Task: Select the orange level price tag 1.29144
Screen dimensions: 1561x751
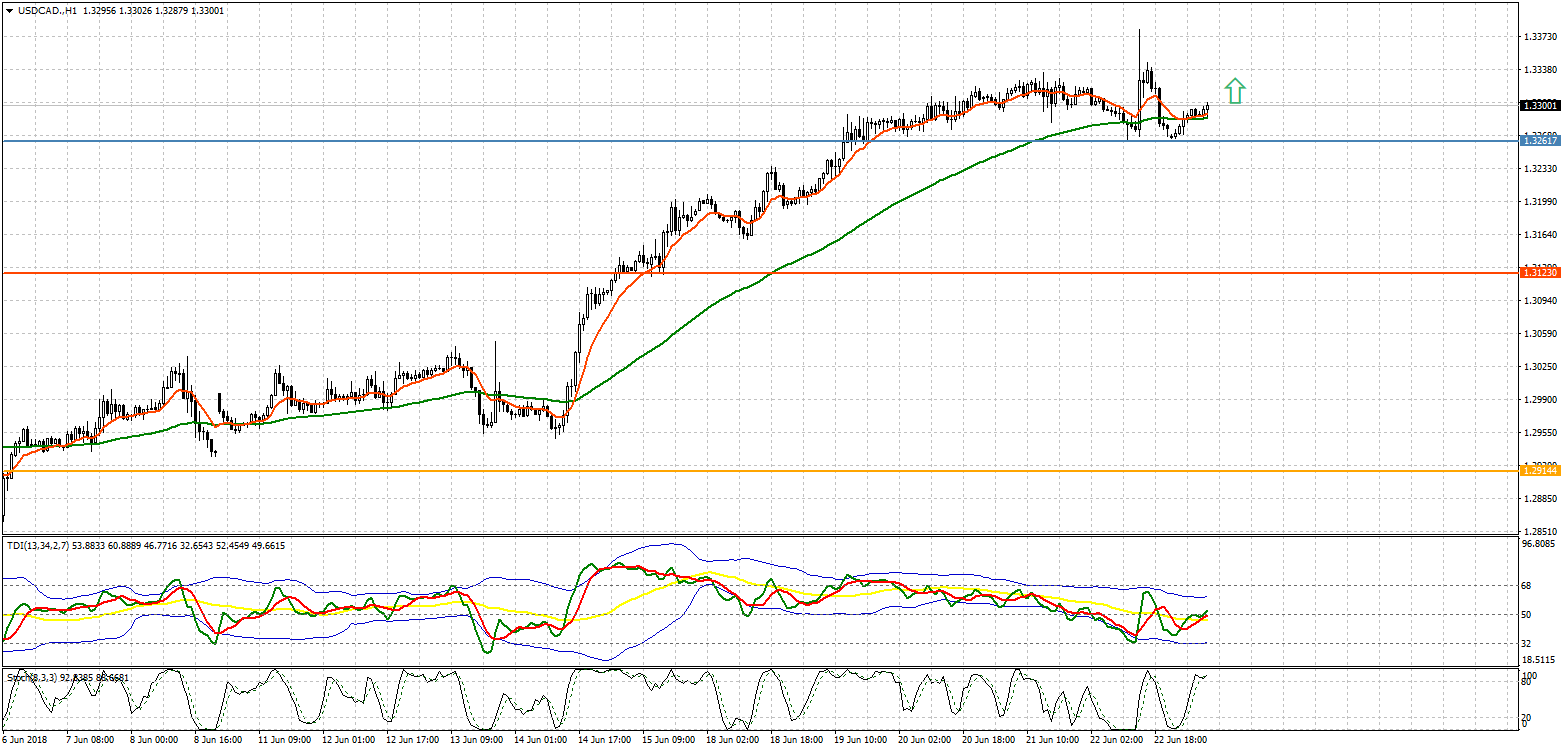Action: (1539, 470)
